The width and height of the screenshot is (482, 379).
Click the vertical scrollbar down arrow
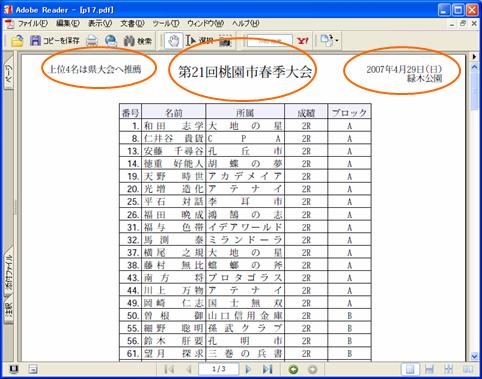click(474, 356)
